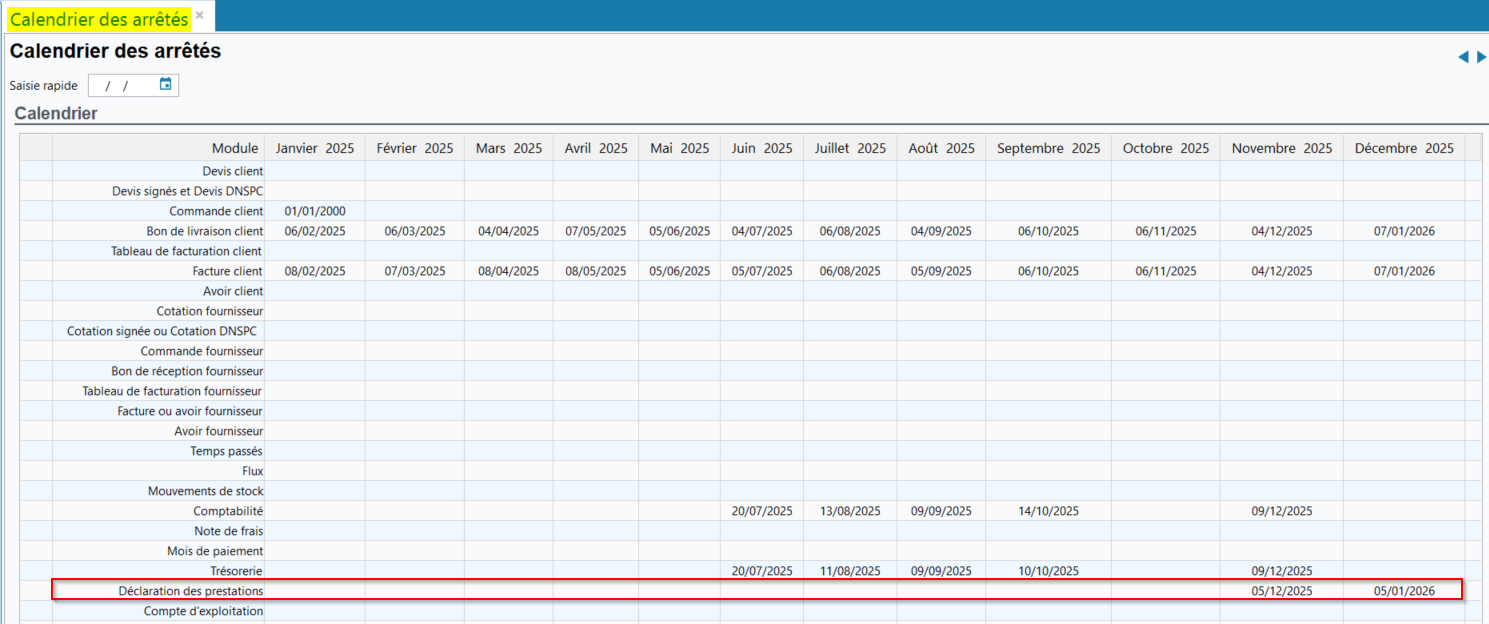1489x624 pixels.
Task: Select the Janvier 2025 column header
Action: pos(315,148)
